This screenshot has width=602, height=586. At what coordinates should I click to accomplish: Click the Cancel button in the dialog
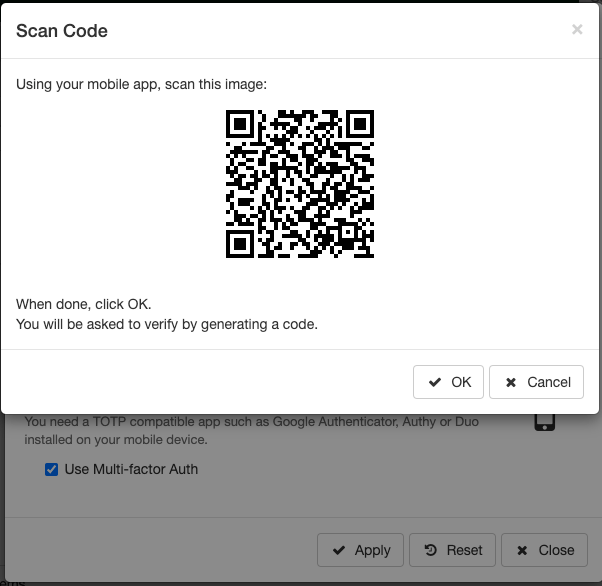click(x=537, y=382)
